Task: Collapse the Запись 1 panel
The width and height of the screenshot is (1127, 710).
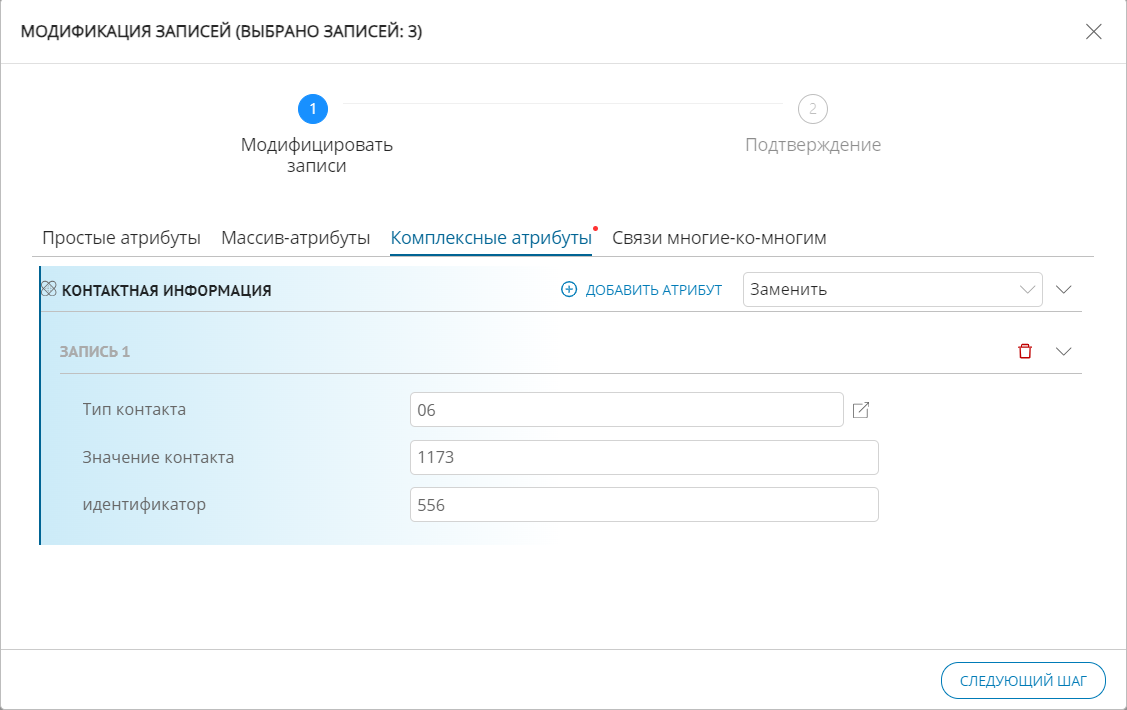Action: 1063,350
